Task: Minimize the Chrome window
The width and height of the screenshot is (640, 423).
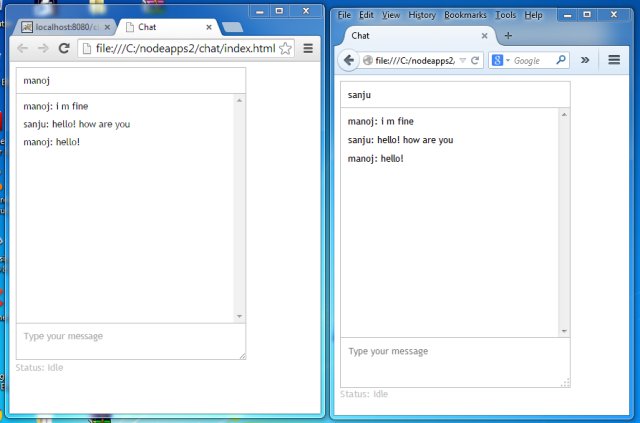Action: pyautogui.click(x=259, y=11)
